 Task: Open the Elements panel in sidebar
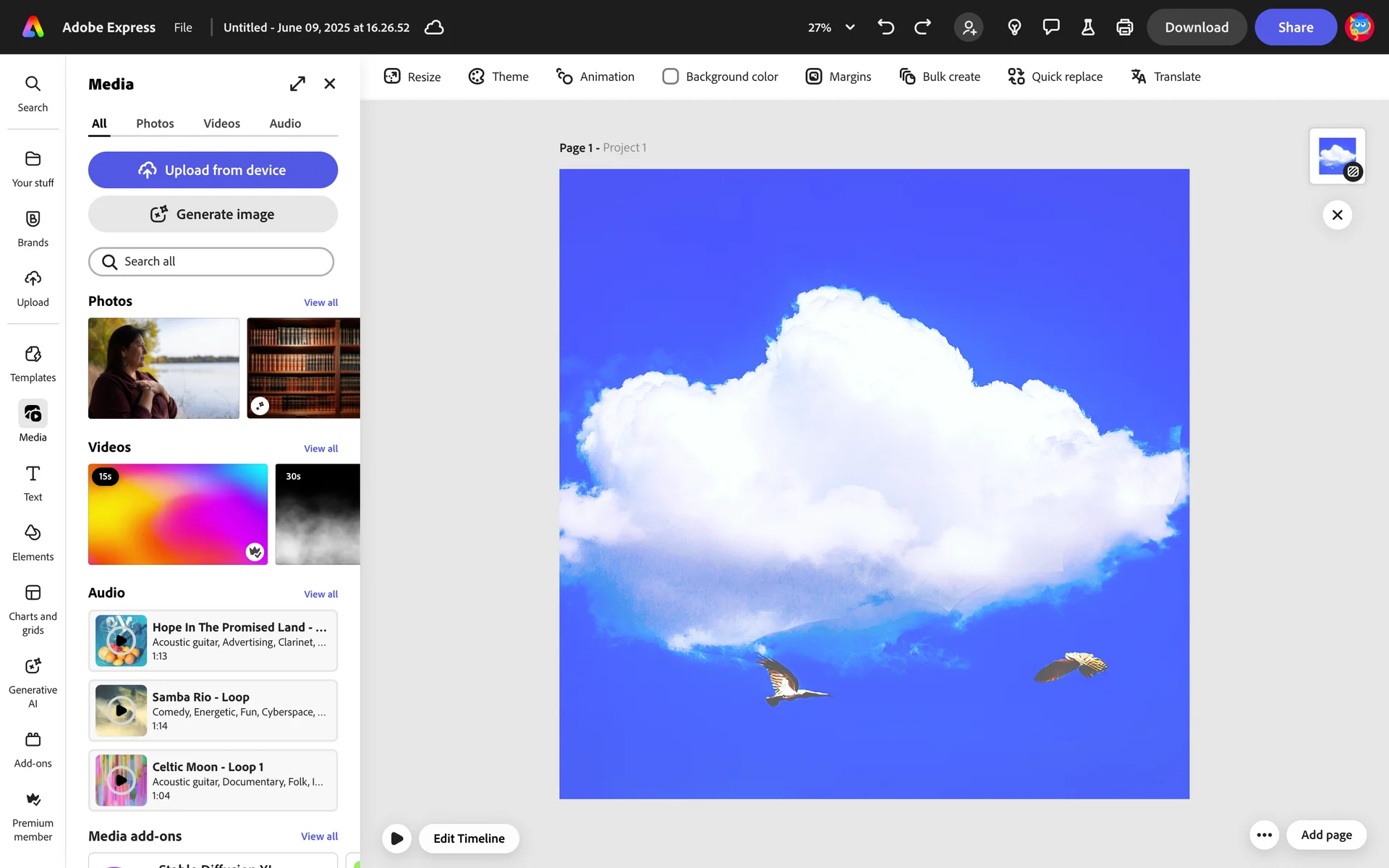click(x=33, y=542)
